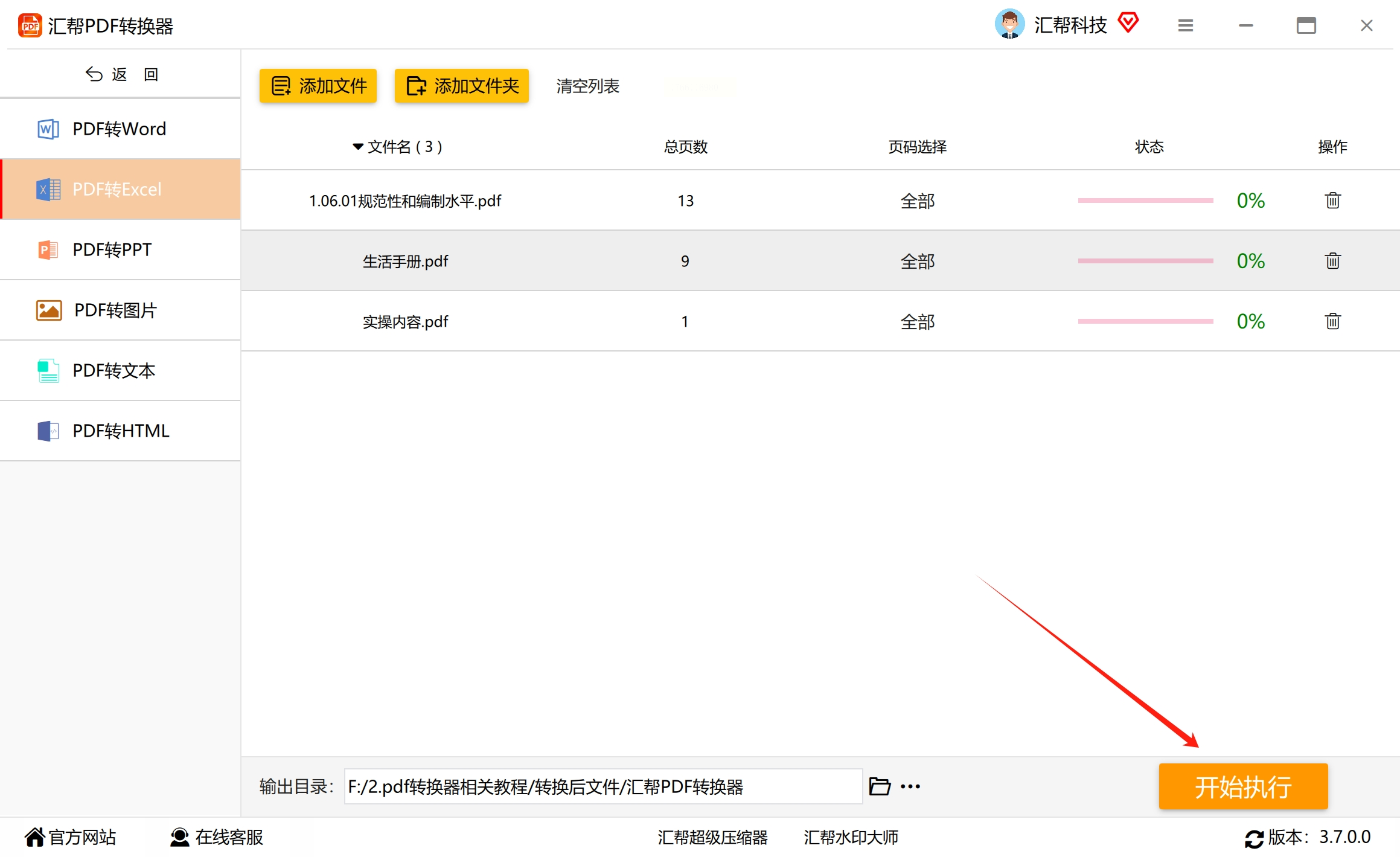
Task: Click trash icon for 实操内容.pdf
Action: [x=1332, y=321]
